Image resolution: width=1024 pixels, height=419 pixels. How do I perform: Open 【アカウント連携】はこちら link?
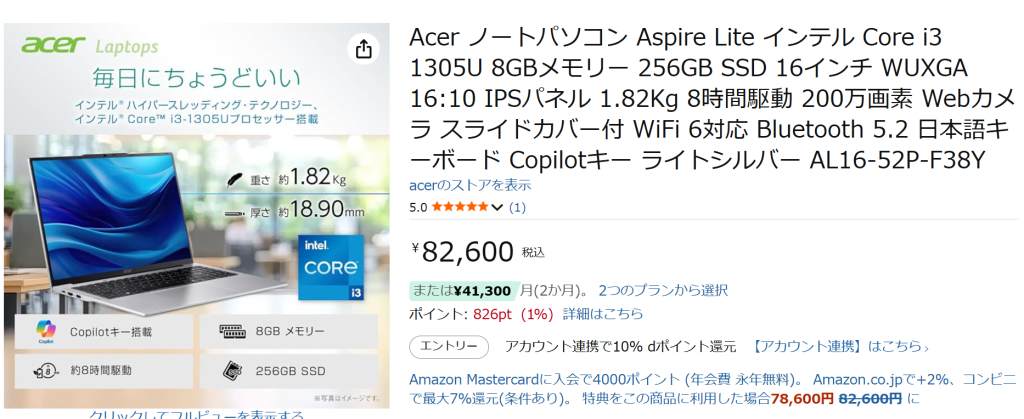pos(840,347)
